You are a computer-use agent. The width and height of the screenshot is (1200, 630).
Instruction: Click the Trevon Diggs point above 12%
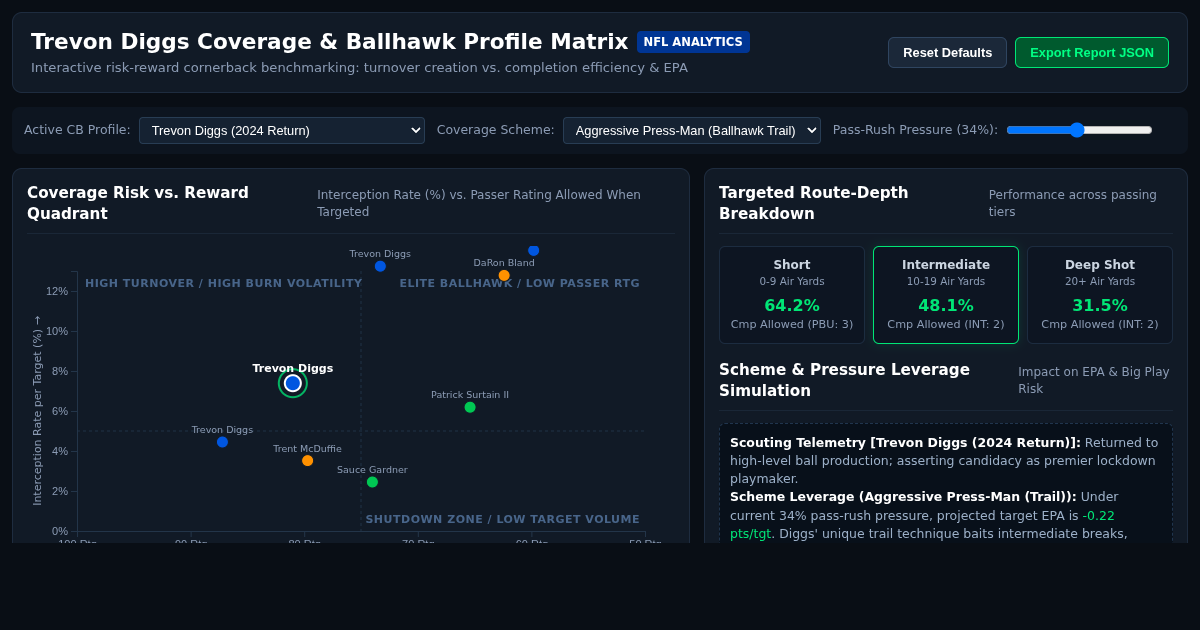click(x=380, y=266)
